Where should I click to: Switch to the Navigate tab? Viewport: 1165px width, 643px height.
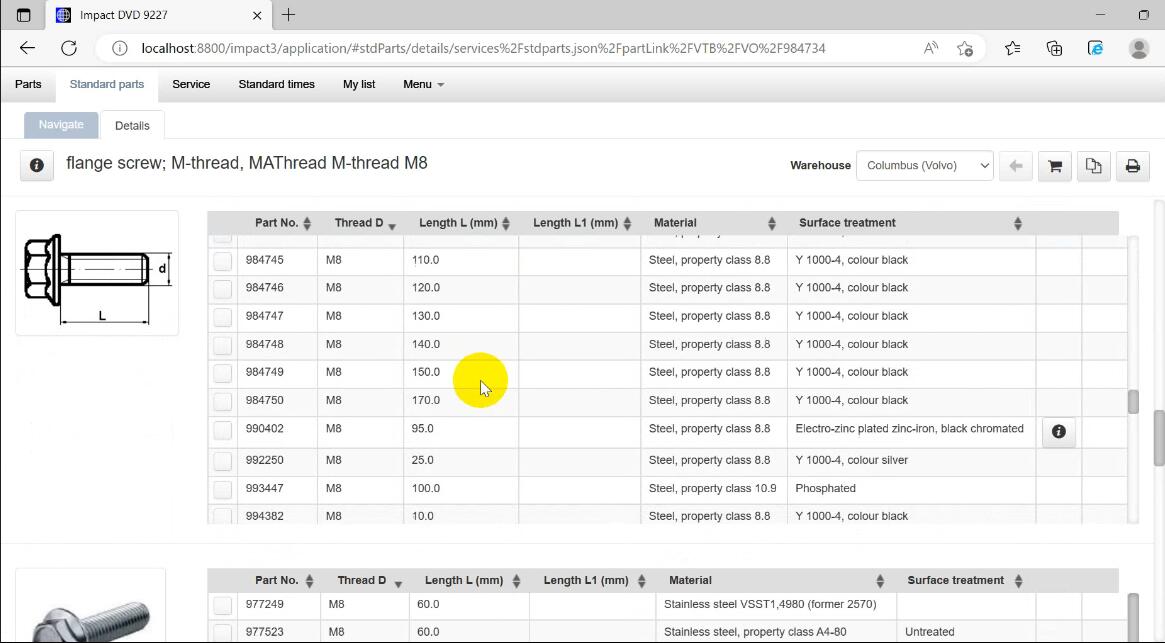point(61,125)
